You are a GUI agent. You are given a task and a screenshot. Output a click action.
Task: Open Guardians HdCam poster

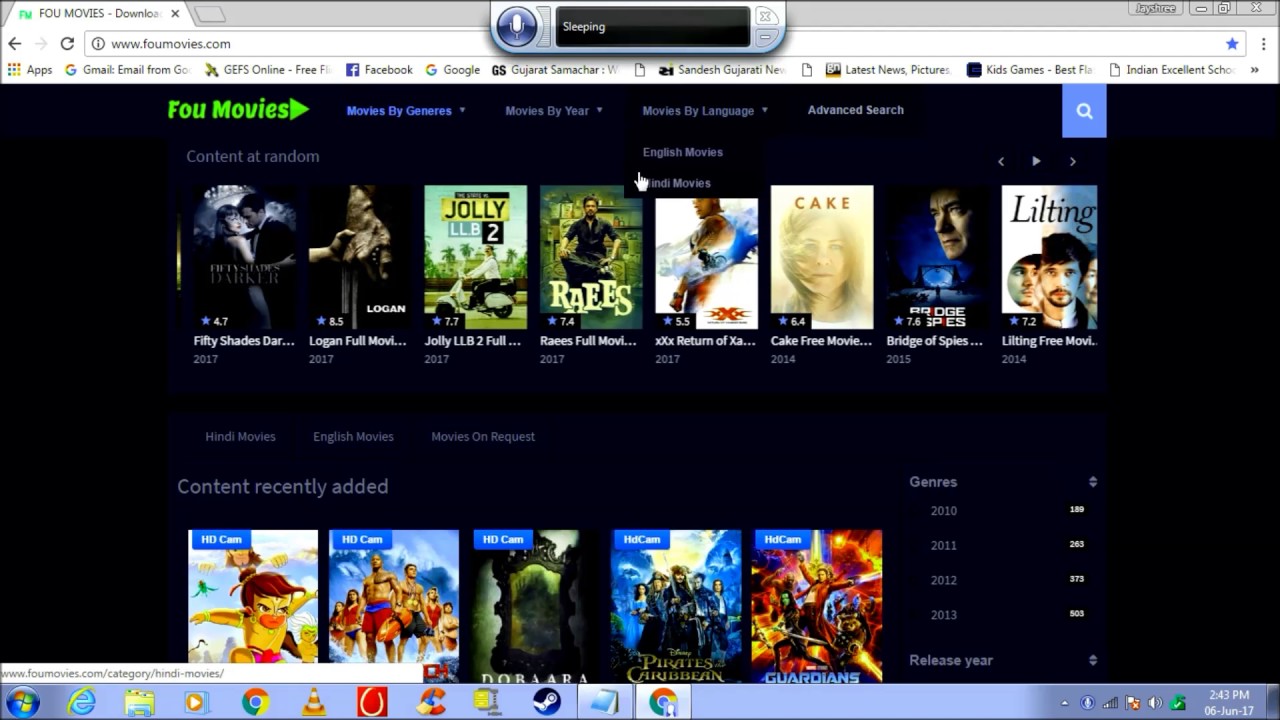[x=817, y=606]
